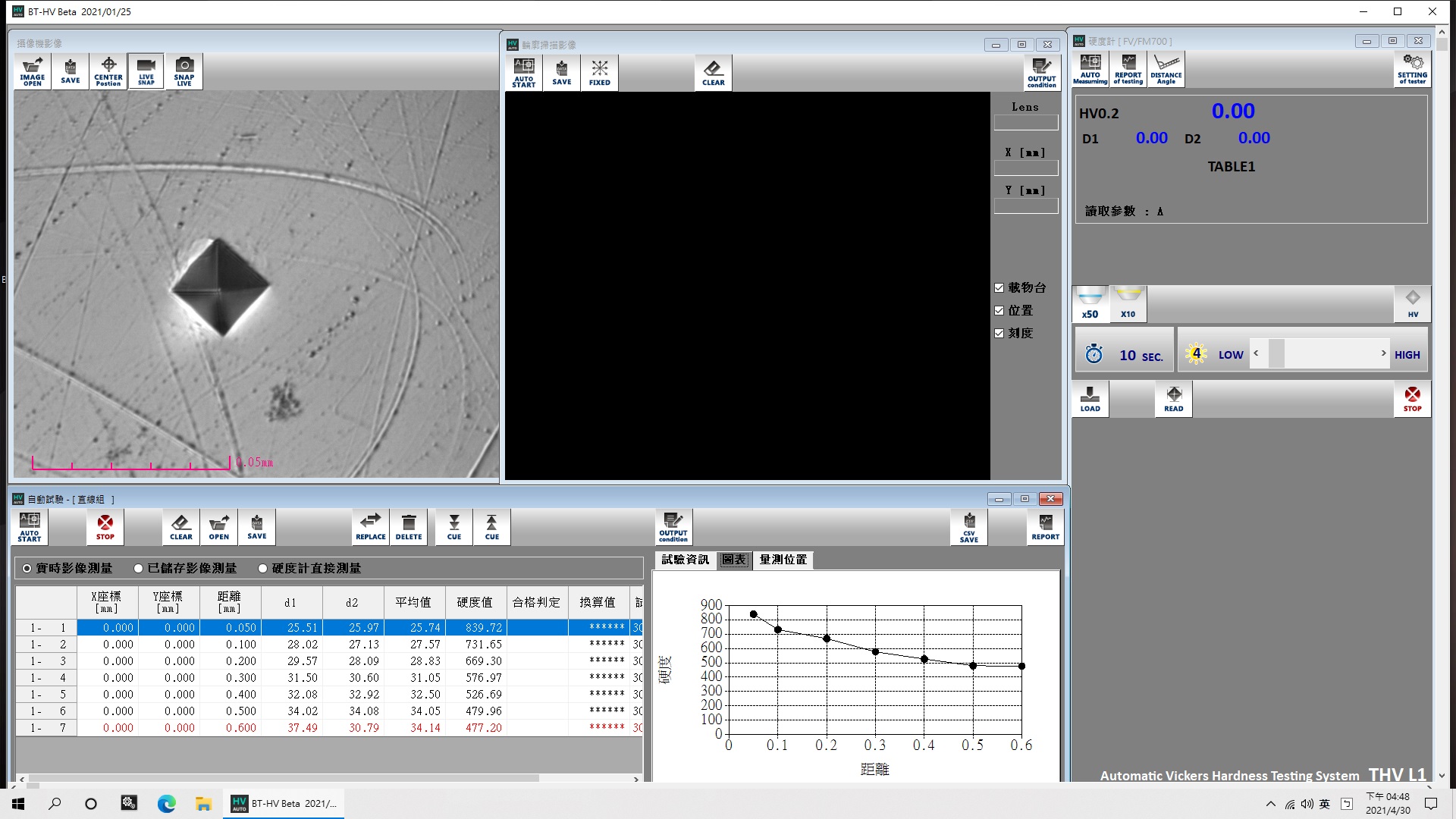Click the CENTER Position tool icon
The width and height of the screenshot is (1456, 819).
click(x=108, y=71)
